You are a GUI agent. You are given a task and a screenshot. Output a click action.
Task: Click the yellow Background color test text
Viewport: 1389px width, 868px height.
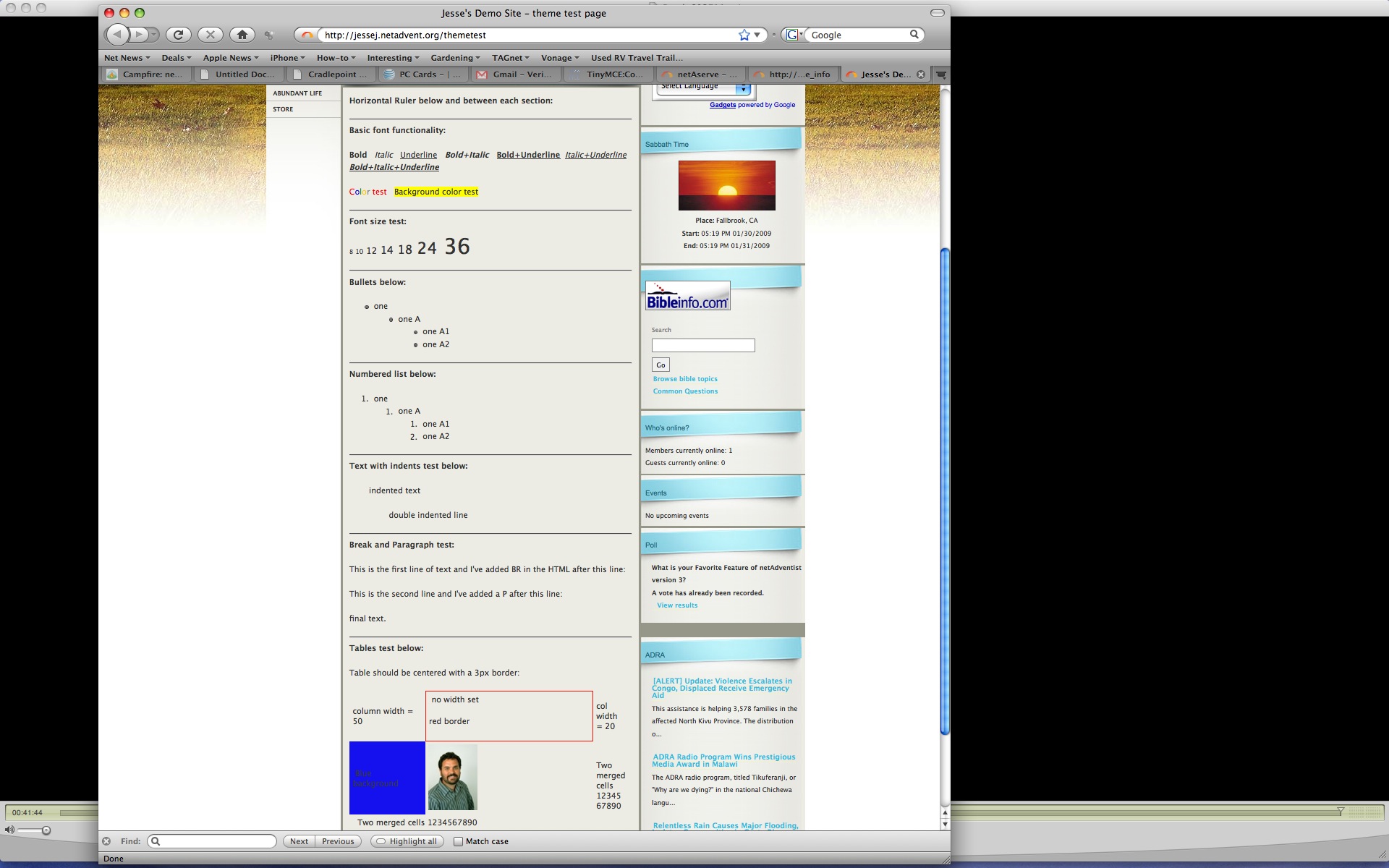[436, 192]
